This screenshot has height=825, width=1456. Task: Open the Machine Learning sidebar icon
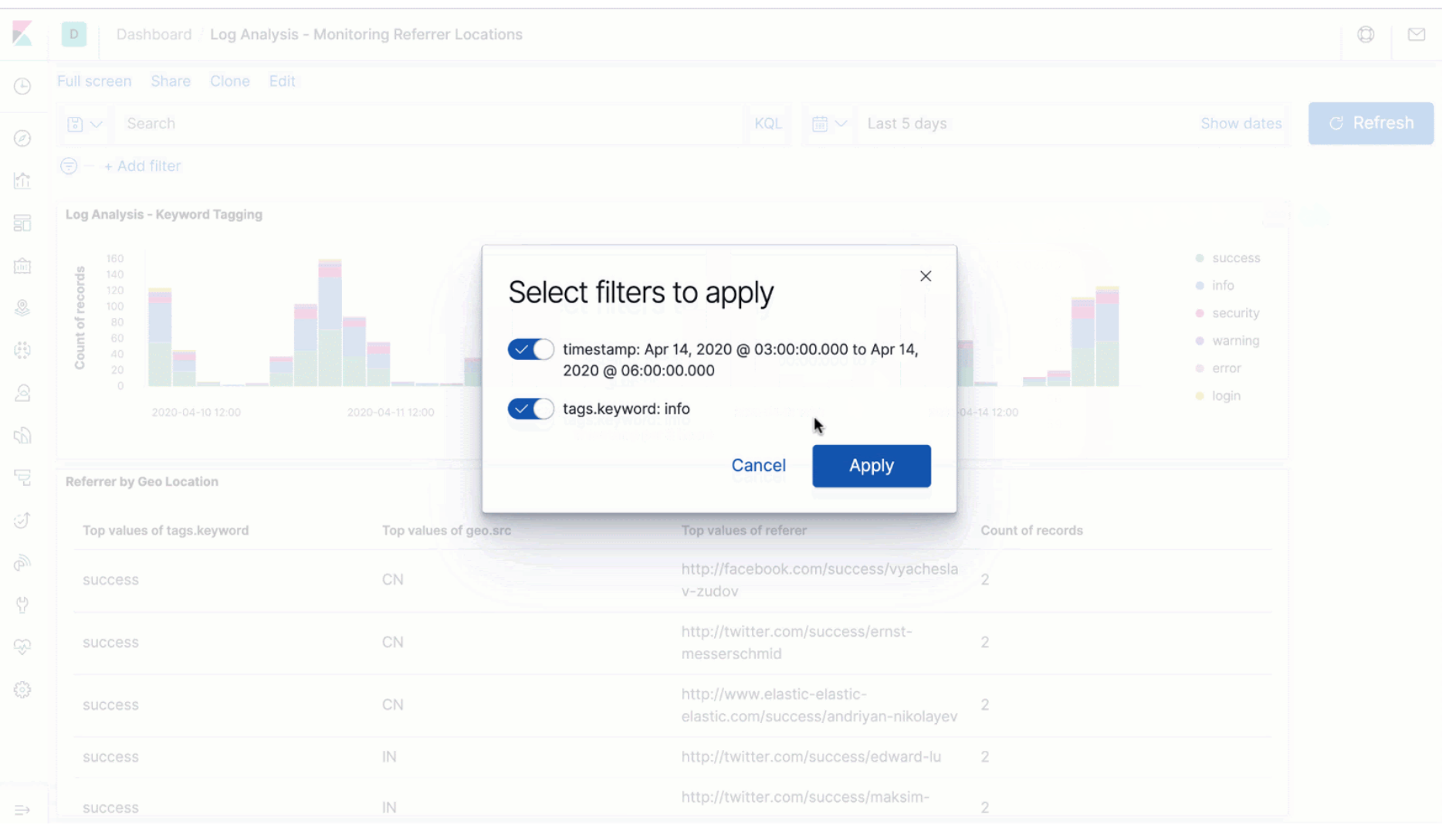(22, 350)
